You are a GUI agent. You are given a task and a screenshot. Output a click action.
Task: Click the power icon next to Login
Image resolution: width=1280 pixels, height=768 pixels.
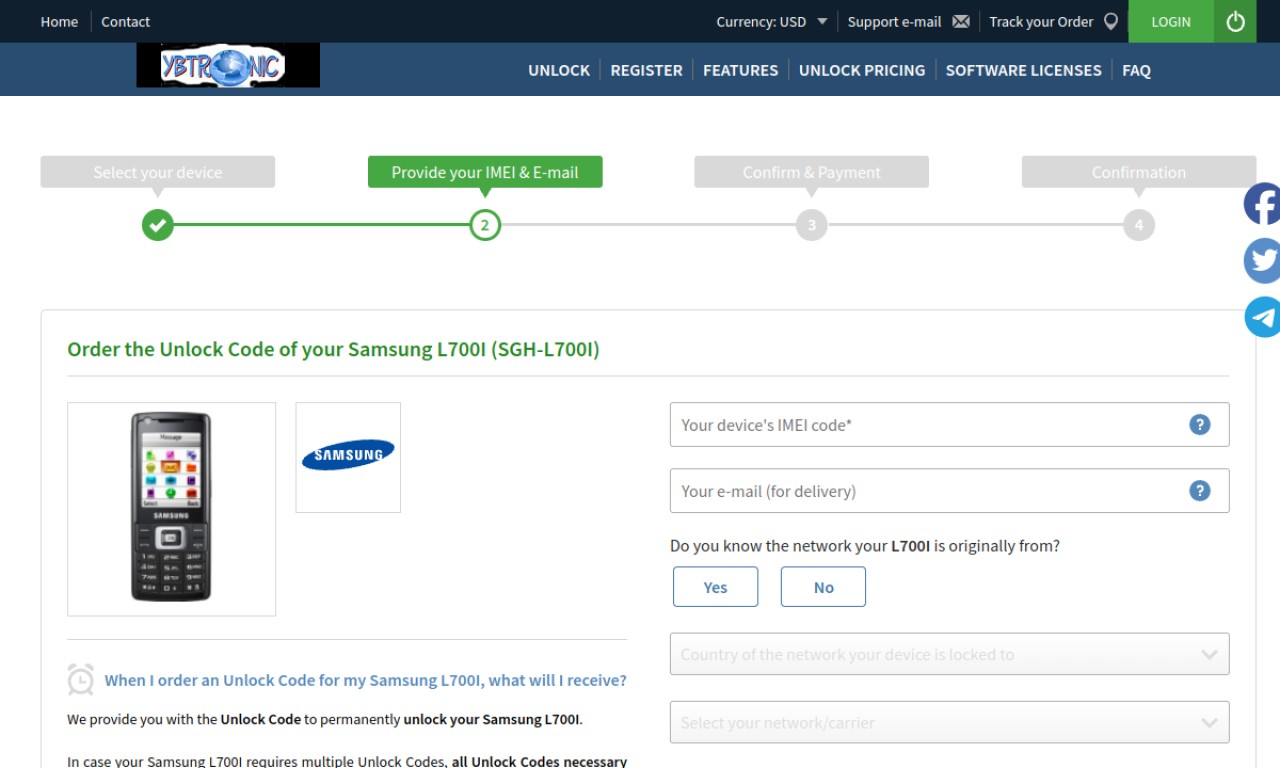1235,21
